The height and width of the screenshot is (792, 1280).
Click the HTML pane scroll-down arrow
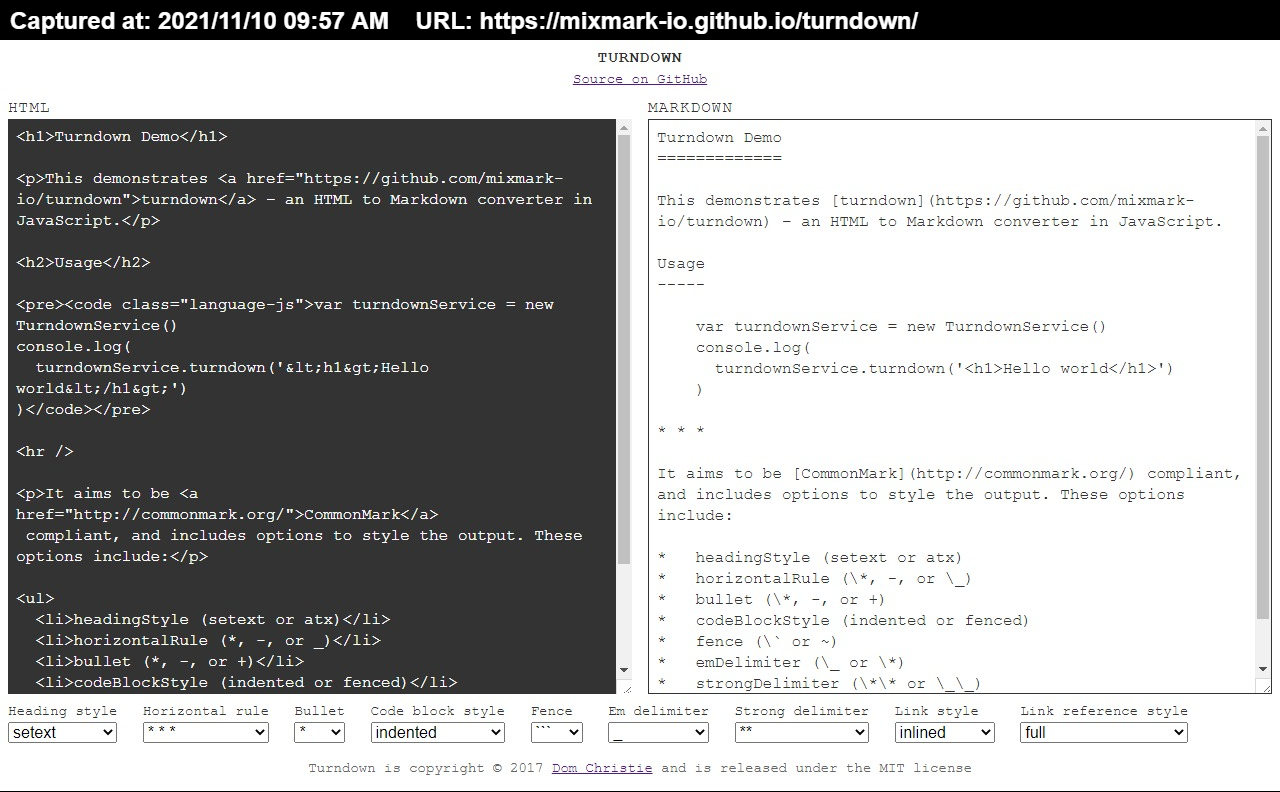click(624, 670)
